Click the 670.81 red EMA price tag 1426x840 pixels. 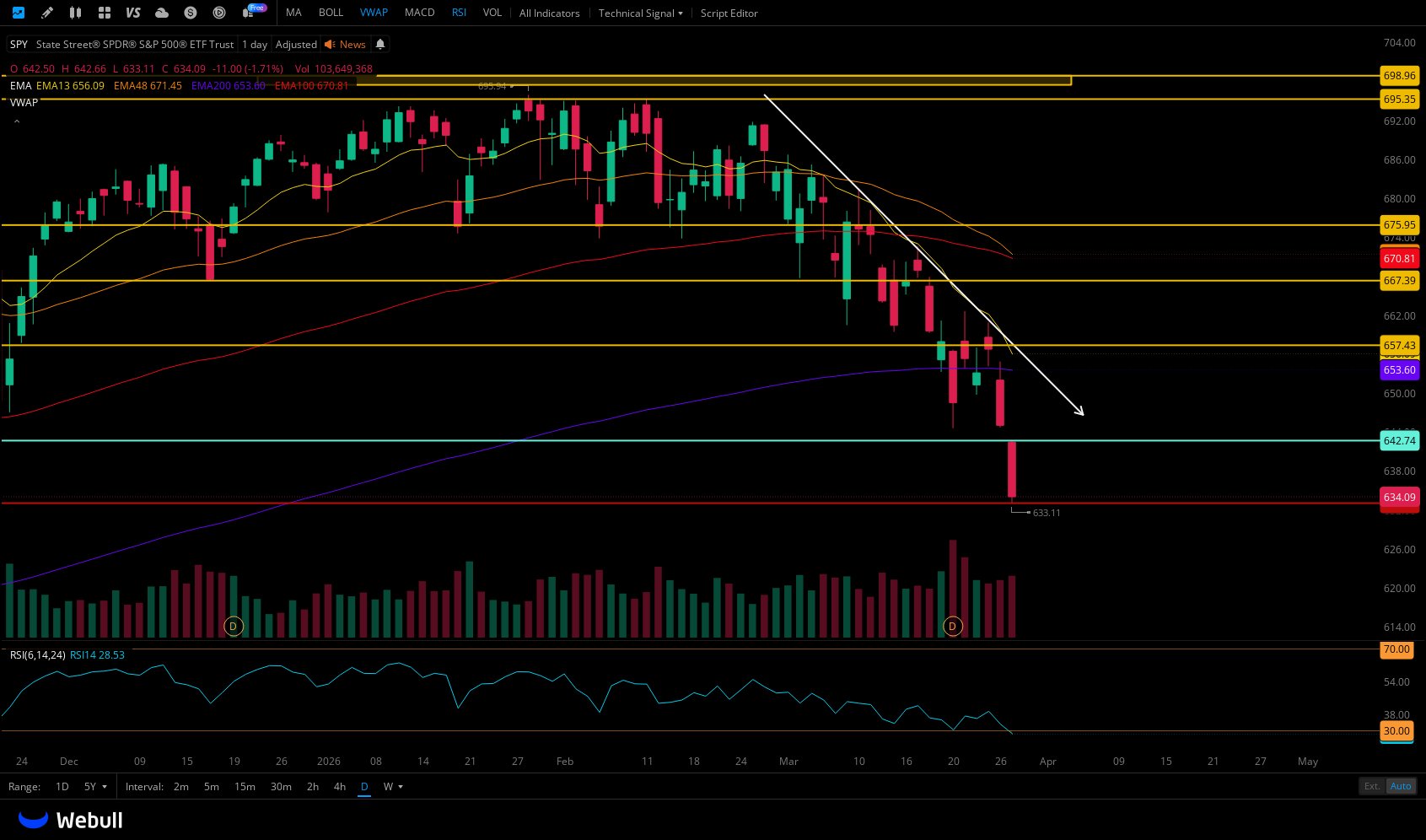coord(1399,258)
